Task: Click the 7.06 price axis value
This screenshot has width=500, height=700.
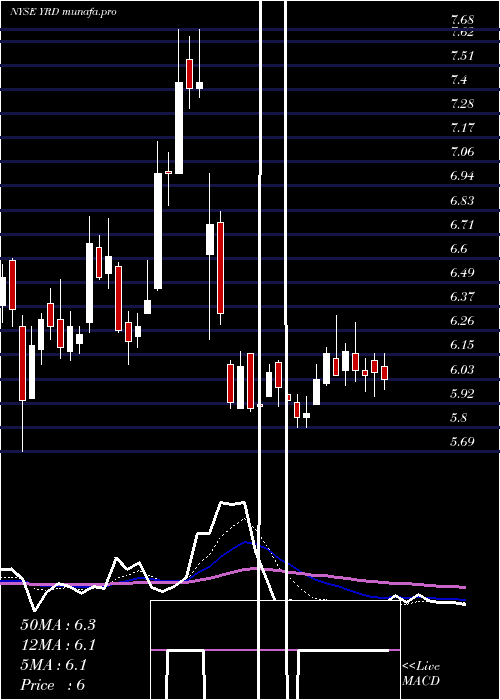Action: tap(462, 152)
